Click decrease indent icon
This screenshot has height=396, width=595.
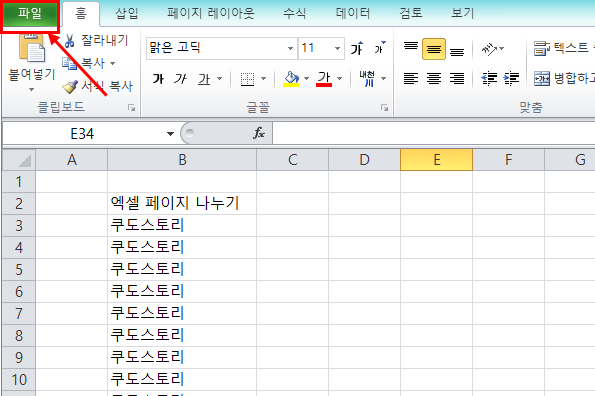pyautogui.click(x=489, y=79)
